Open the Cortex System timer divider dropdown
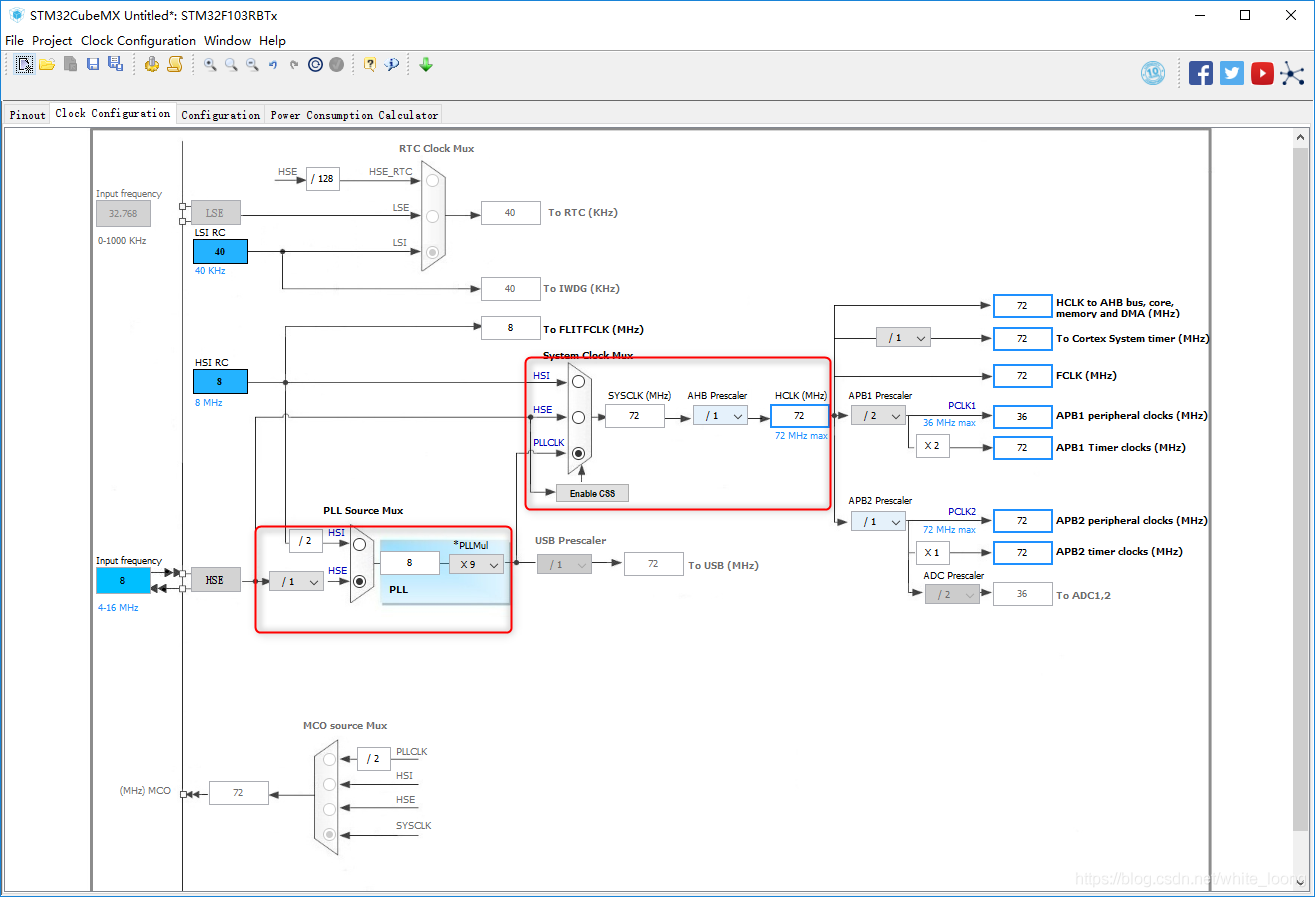 pos(903,338)
